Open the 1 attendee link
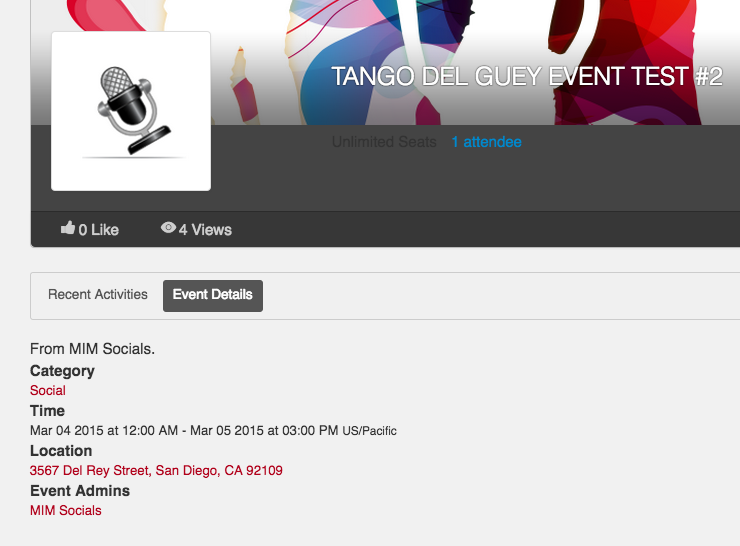The height and width of the screenshot is (546, 740). (x=486, y=142)
